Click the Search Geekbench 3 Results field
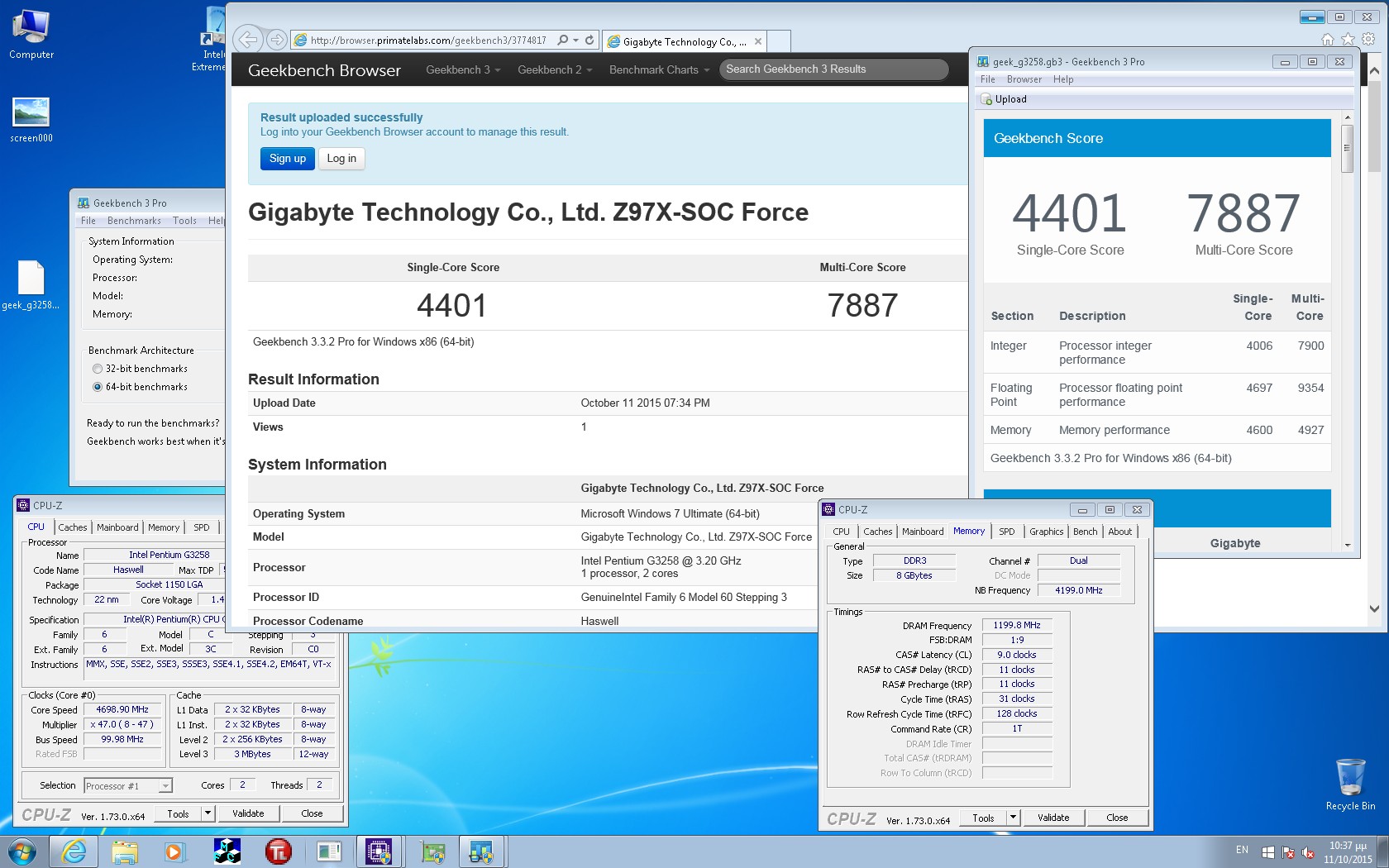The height and width of the screenshot is (868, 1389). pyautogui.click(x=833, y=69)
